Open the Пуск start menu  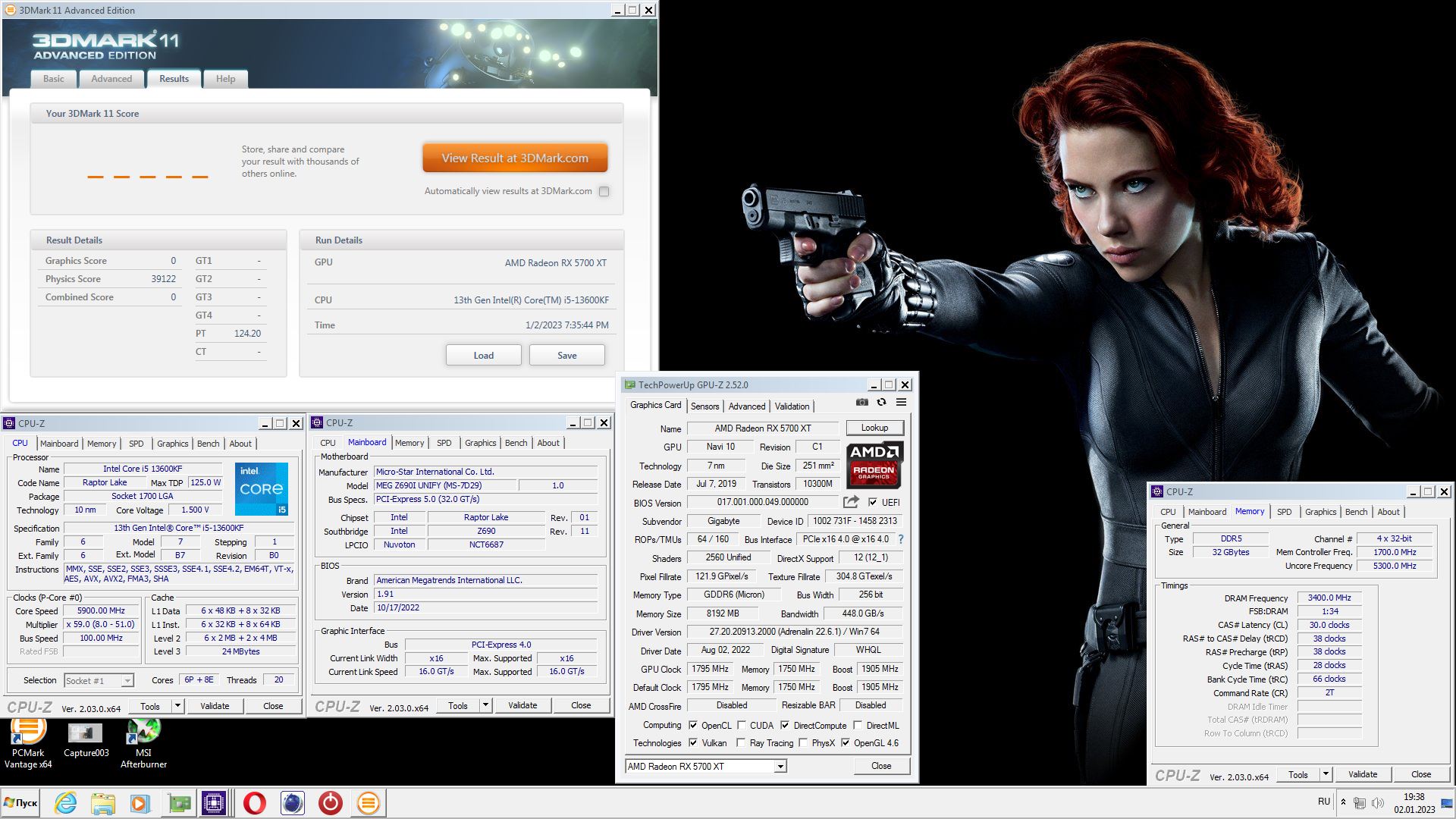point(20,803)
